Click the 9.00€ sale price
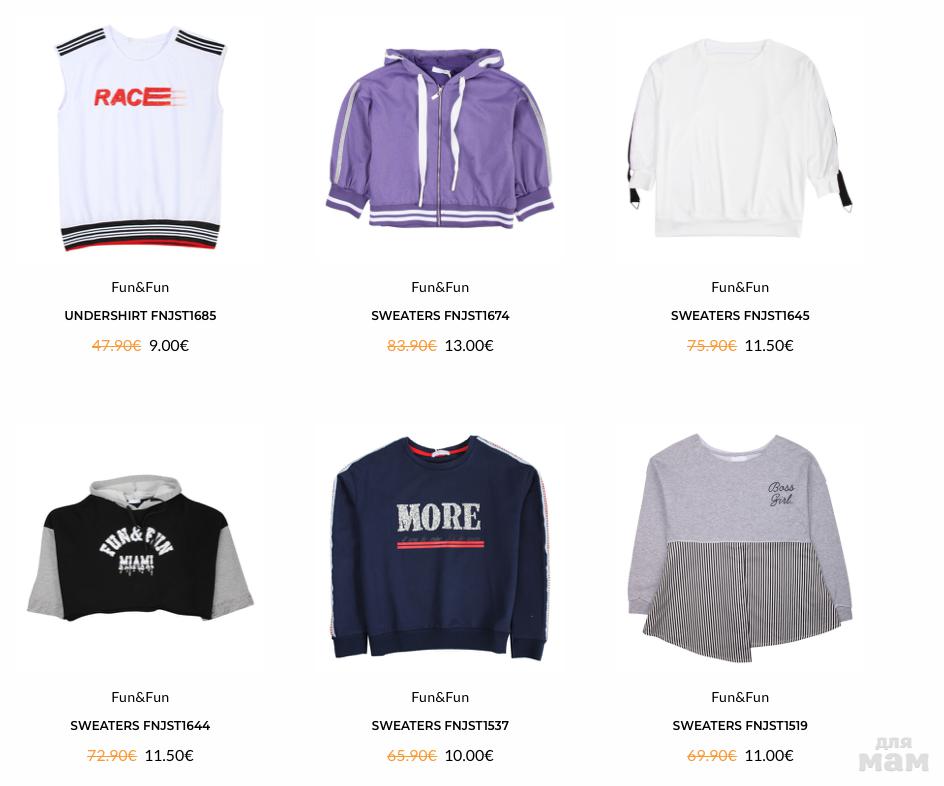The image size is (944, 786). (x=169, y=345)
